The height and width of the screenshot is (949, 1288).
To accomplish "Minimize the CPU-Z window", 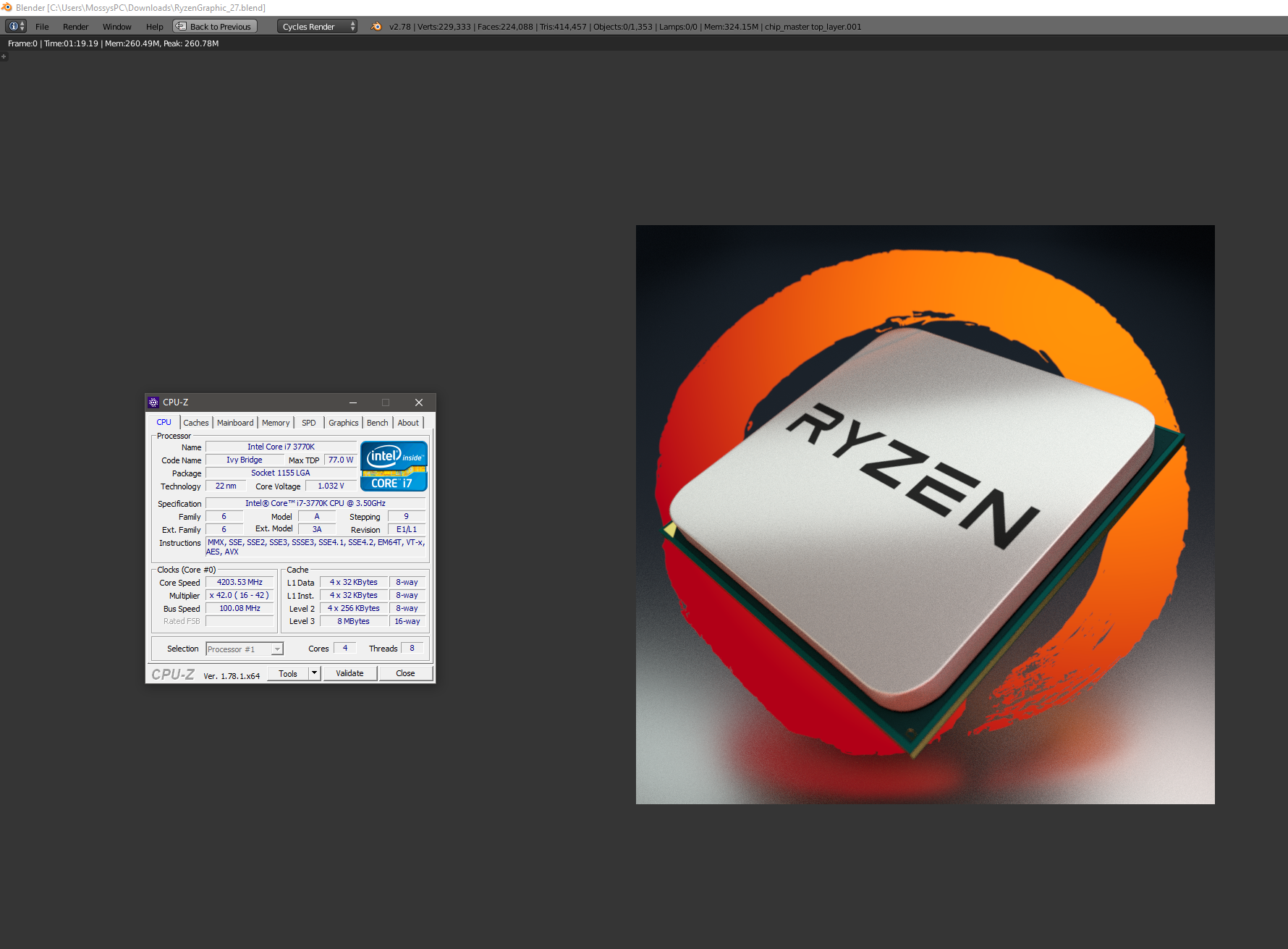I will pyautogui.click(x=353, y=402).
